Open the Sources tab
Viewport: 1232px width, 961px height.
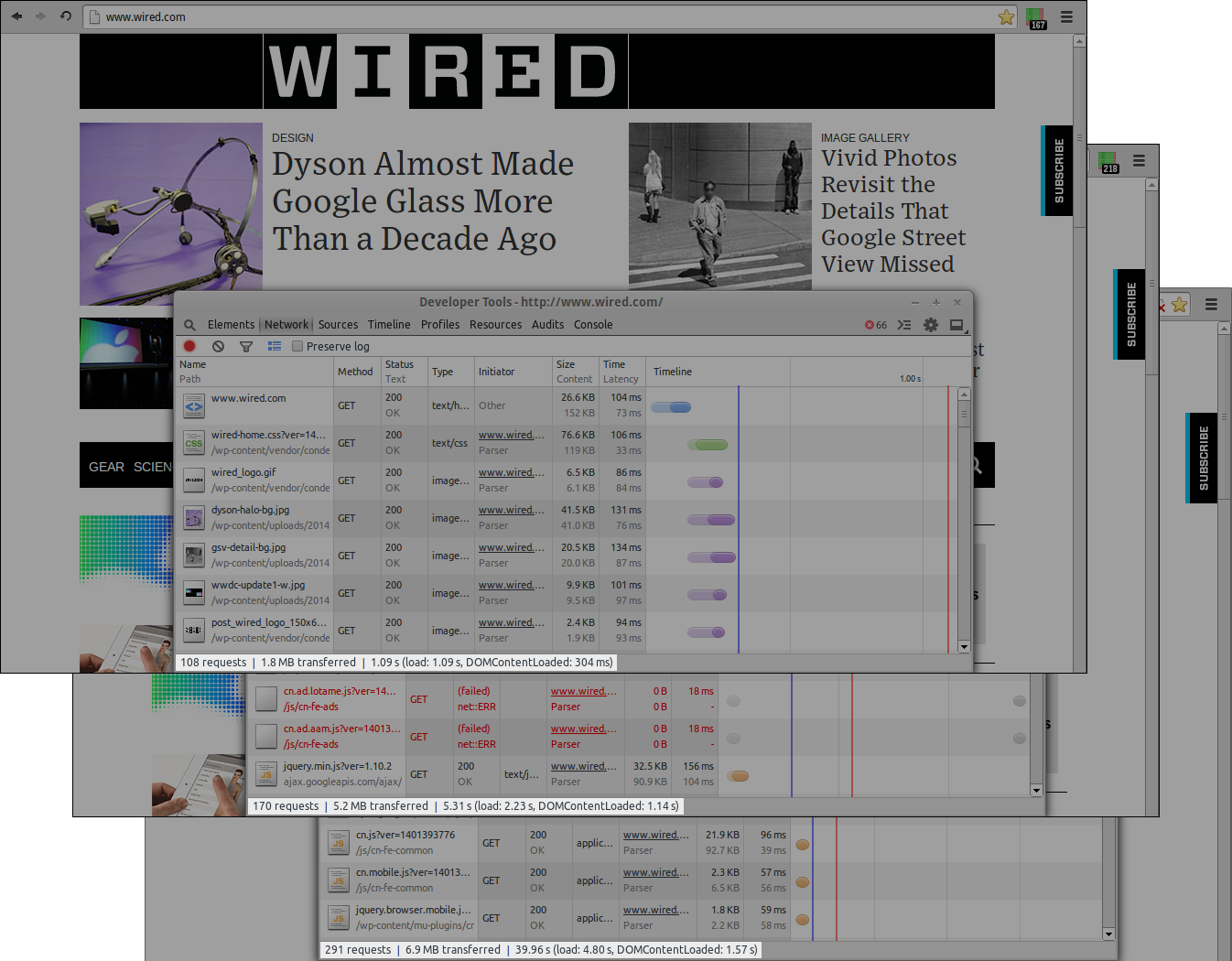pyautogui.click(x=338, y=325)
